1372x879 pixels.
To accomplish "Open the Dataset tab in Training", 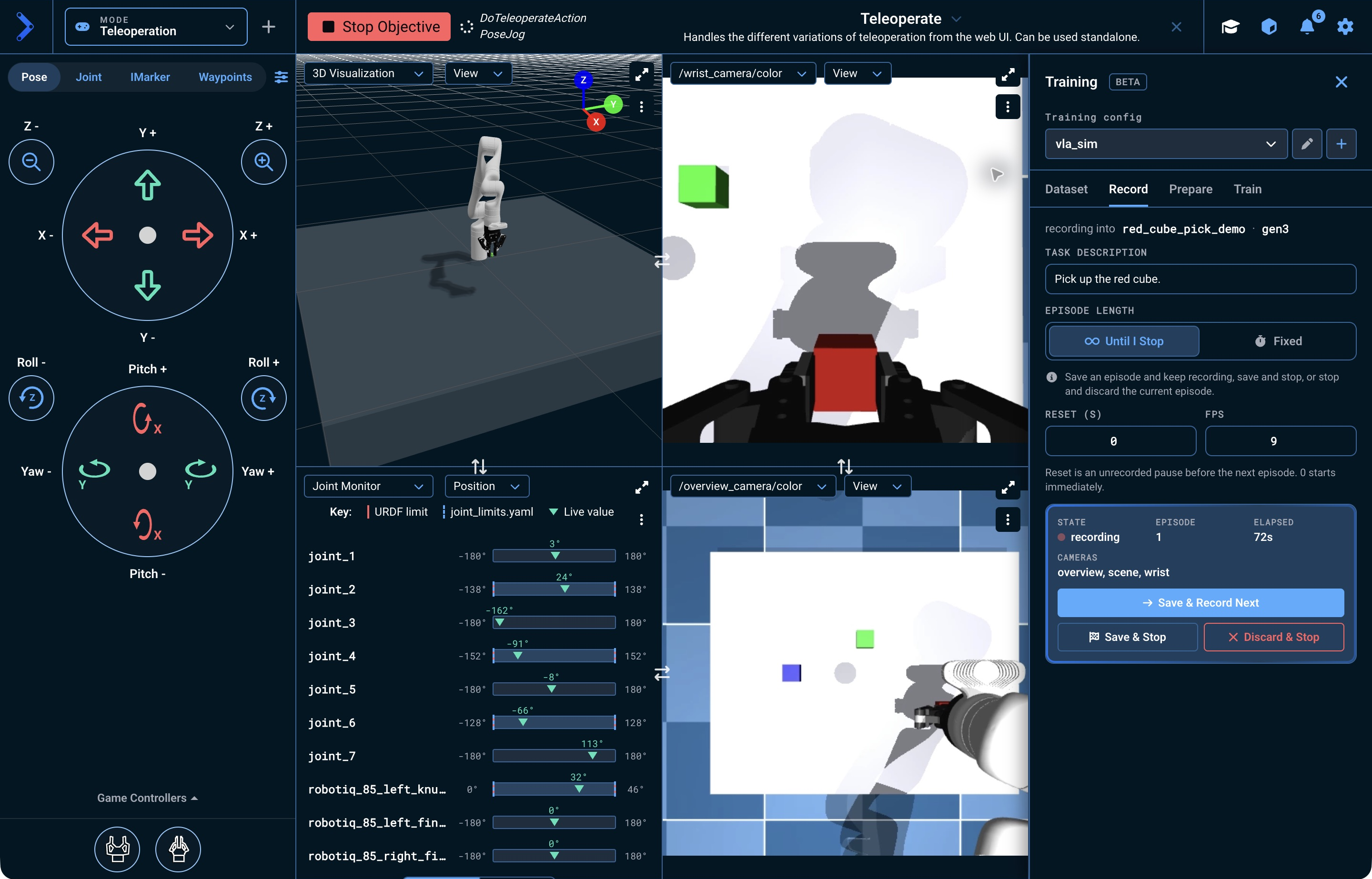I will 1066,189.
